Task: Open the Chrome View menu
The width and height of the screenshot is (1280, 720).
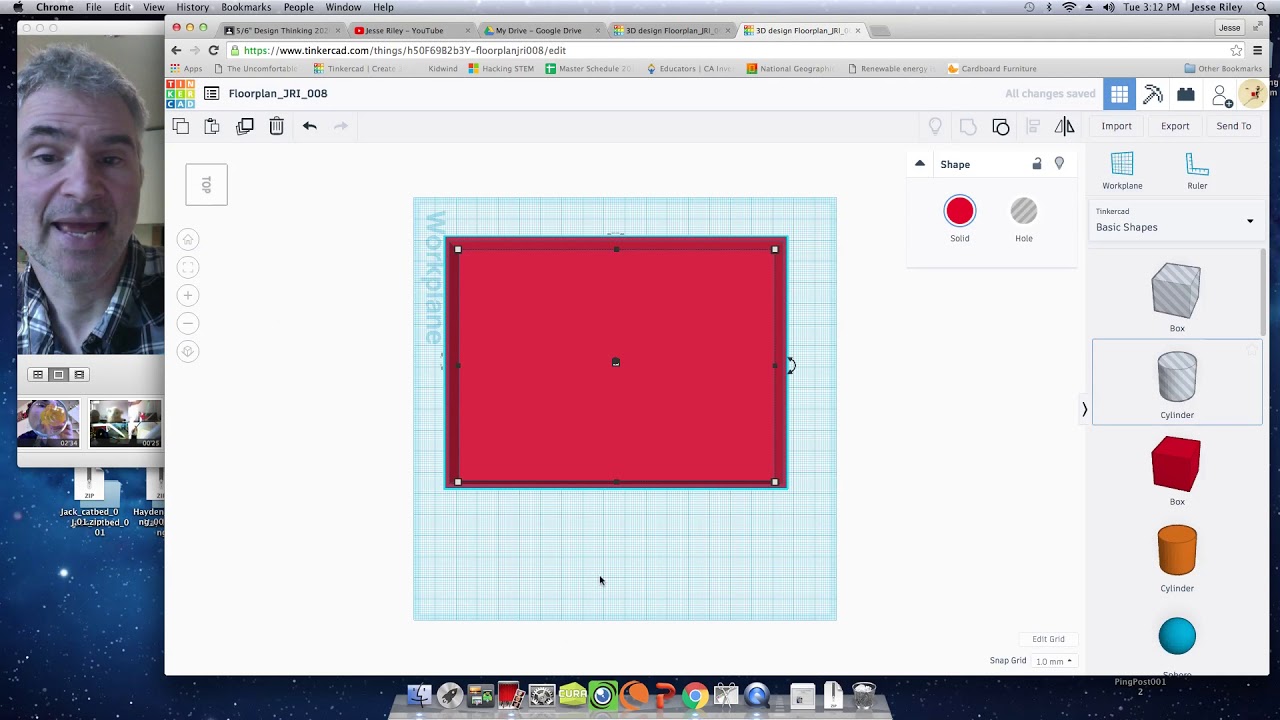Action: click(x=153, y=7)
